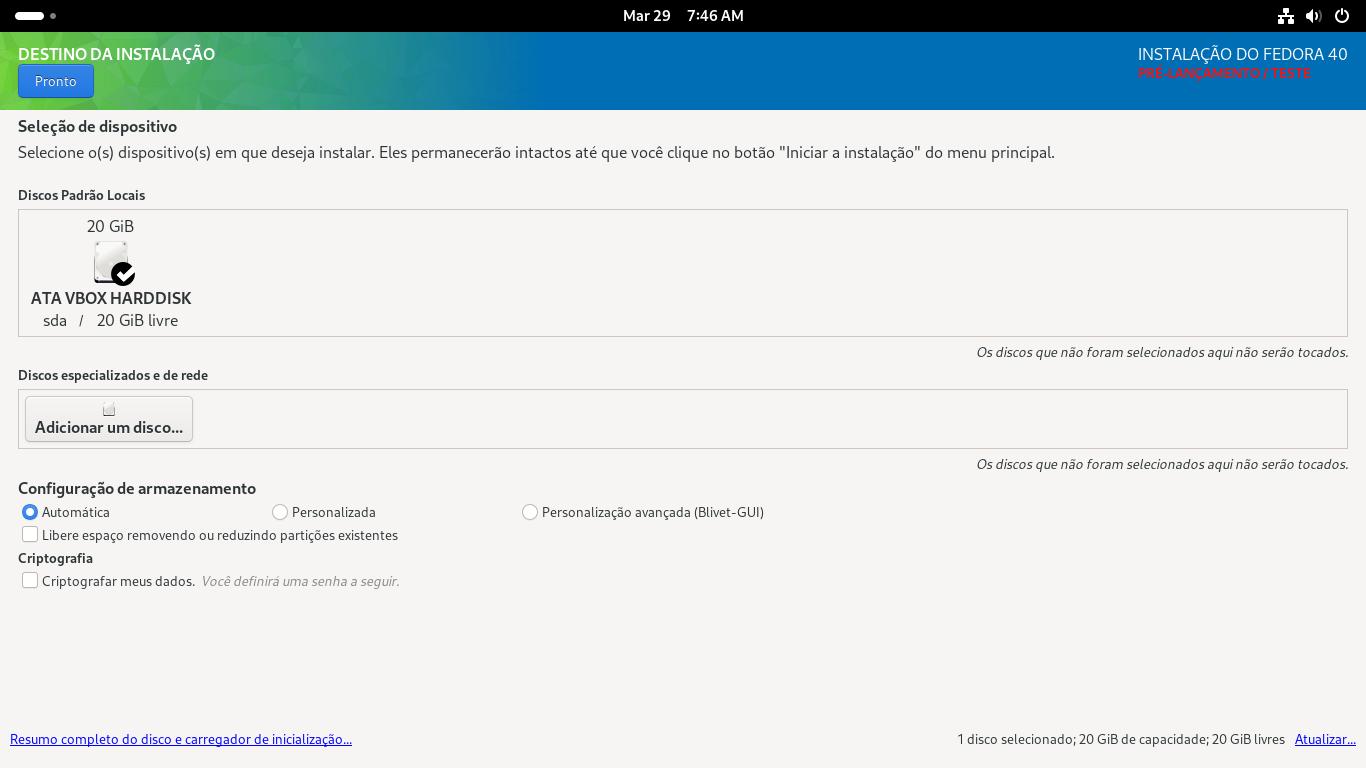Click the 'Atualizar...' link
Screen dimensions: 1366x768
(x=1325, y=739)
